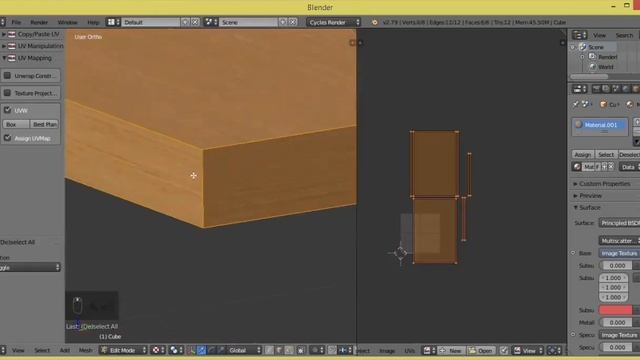
Task: Open outliner View menu
Action: click(x=599, y=36)
